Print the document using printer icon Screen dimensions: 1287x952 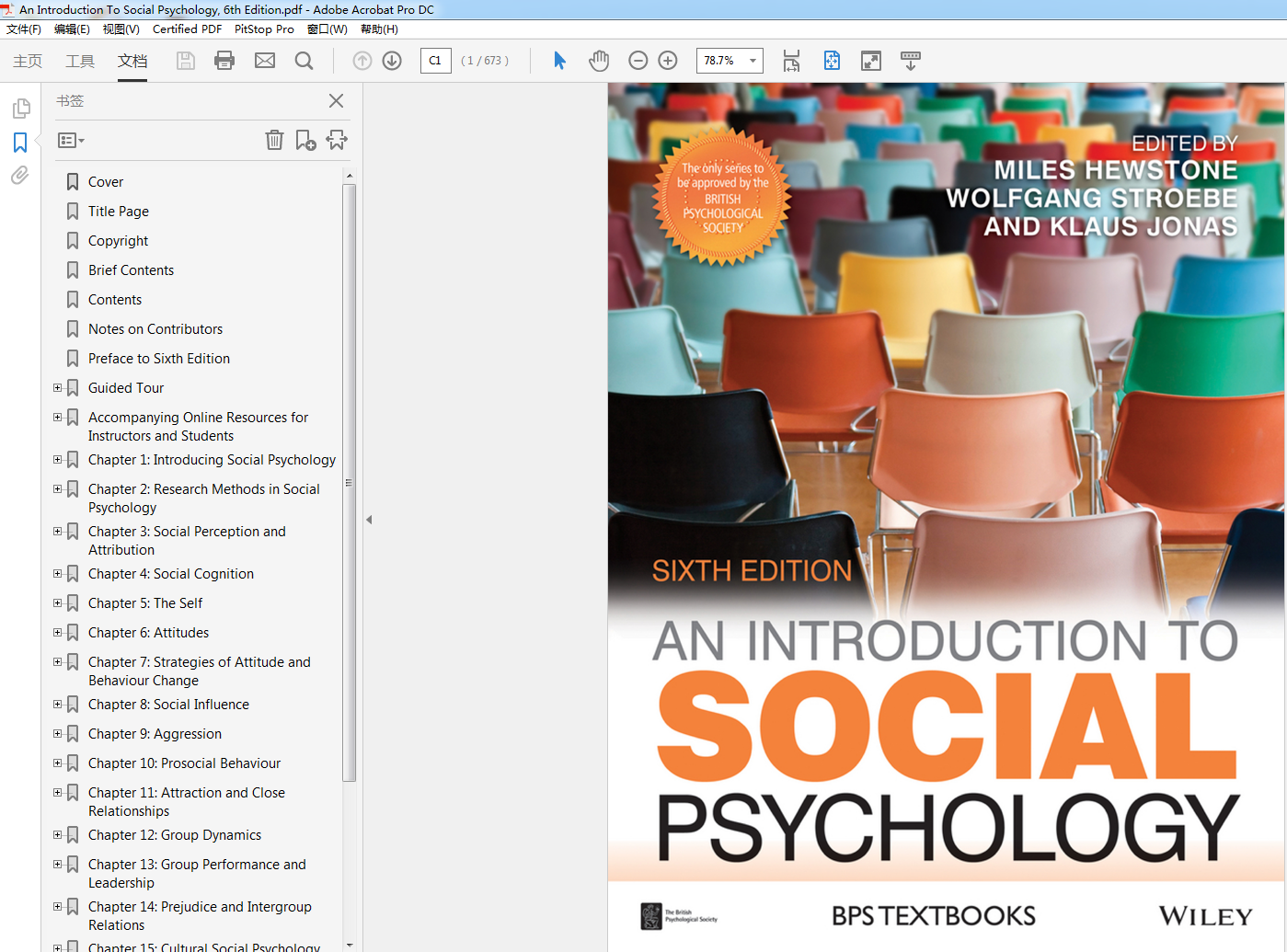pos(224,61)
